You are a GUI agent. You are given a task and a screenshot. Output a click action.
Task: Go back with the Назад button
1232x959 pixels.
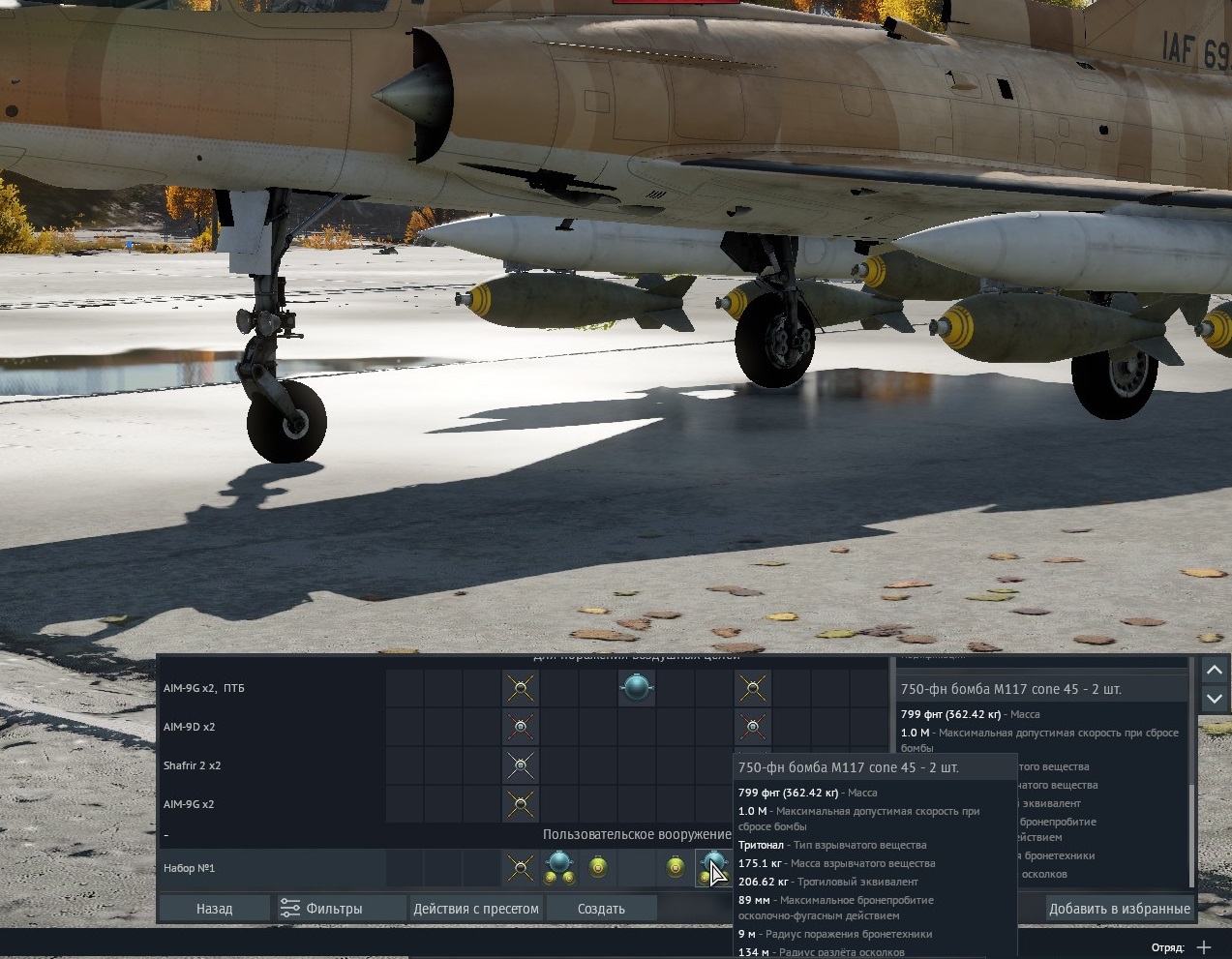pos(215,909)
